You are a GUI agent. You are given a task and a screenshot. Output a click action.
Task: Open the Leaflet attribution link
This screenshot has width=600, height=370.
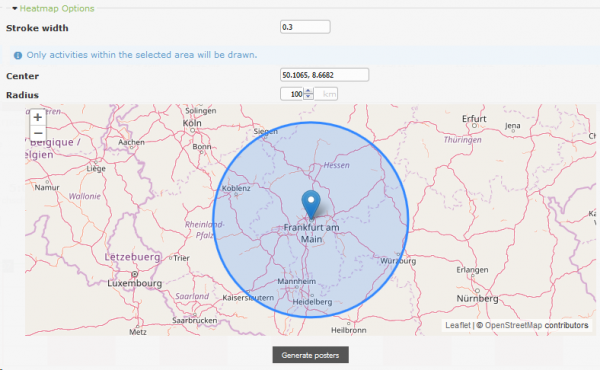point(458,325)
